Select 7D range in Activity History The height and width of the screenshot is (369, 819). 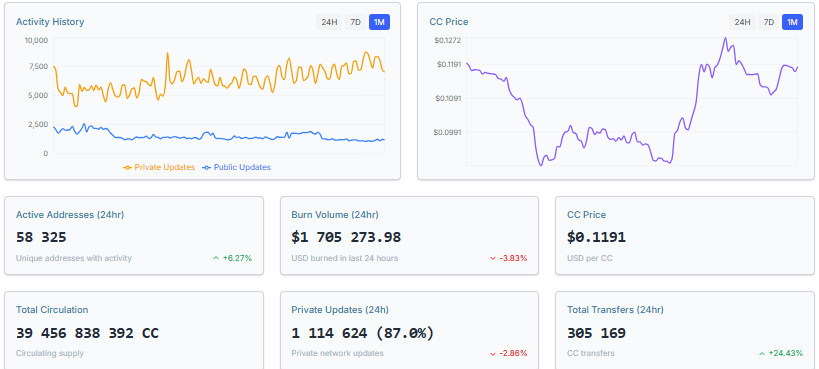356,22
